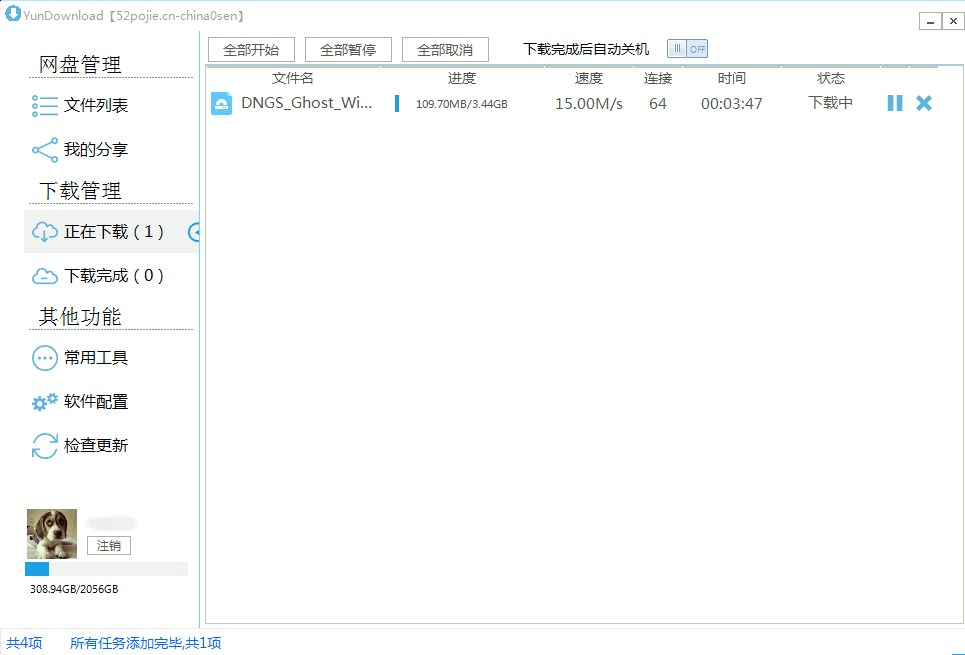Click the file list icon beside 文件列表
This screenshot has width=965, height=655.
click(x=44, y=106)
